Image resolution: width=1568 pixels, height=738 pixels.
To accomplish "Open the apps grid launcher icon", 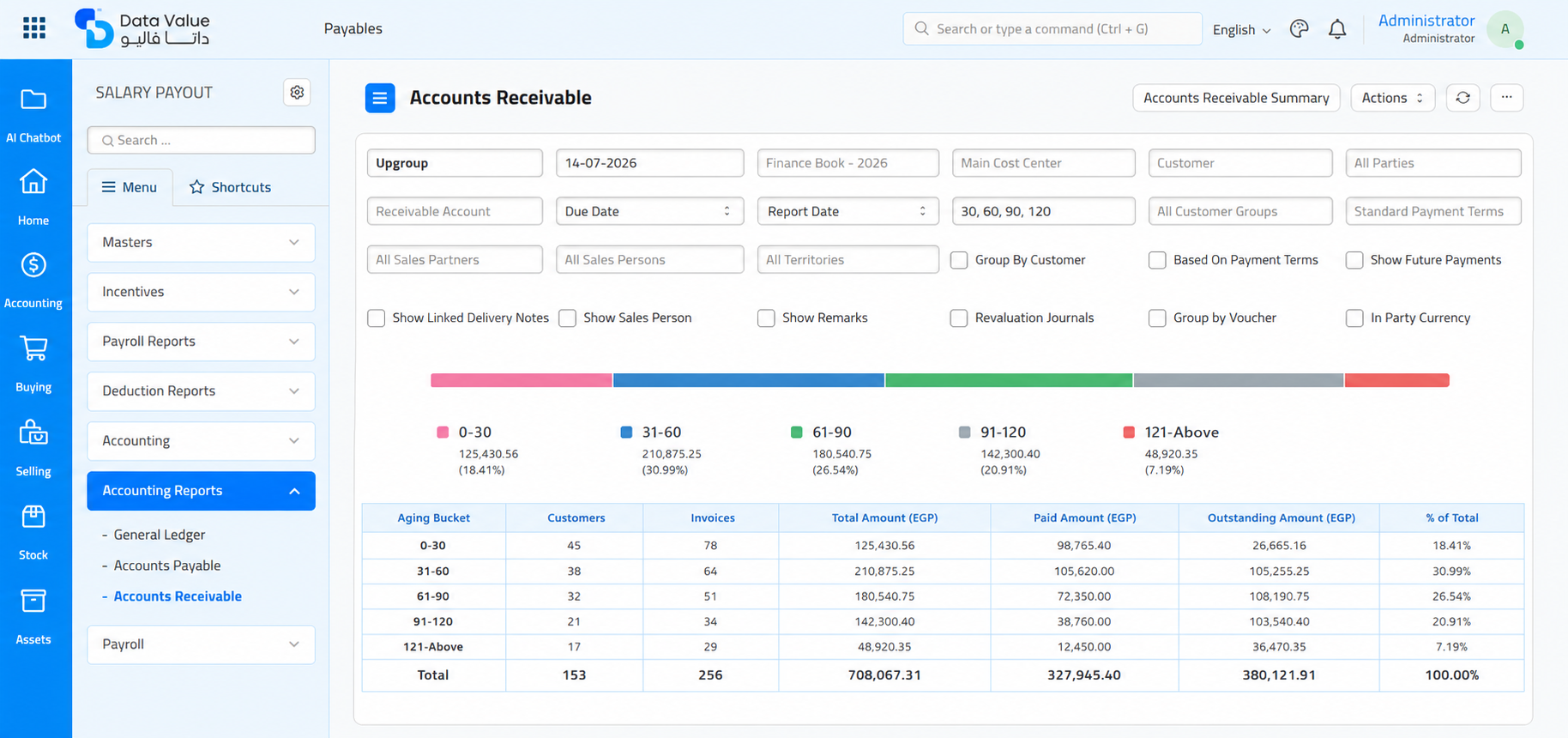I will tap(34, 28).
